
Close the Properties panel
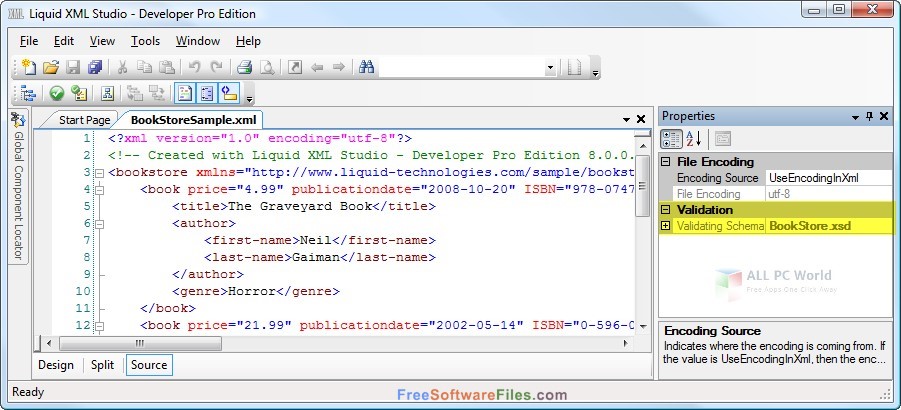click(884, 117)
